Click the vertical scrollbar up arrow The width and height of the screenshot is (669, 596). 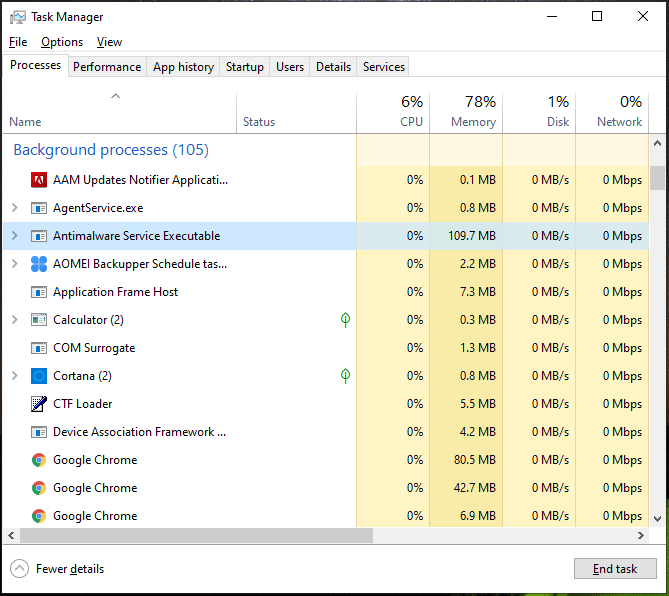point(657,144)
